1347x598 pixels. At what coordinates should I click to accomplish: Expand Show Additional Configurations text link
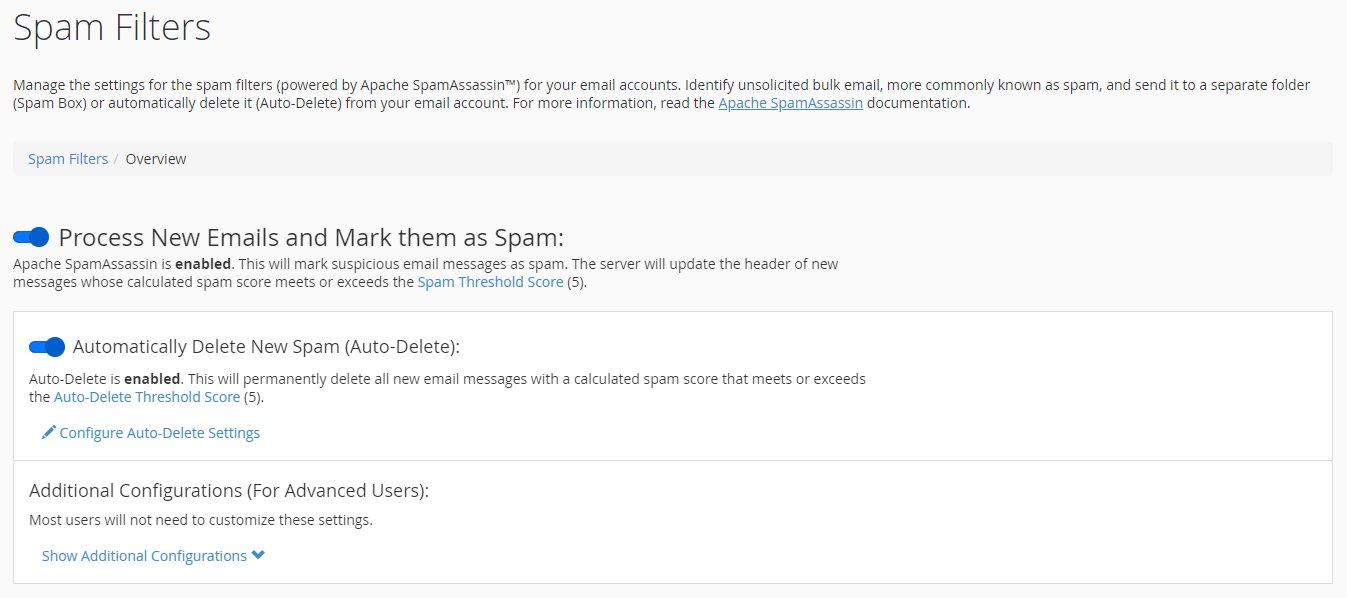[144, 556]
